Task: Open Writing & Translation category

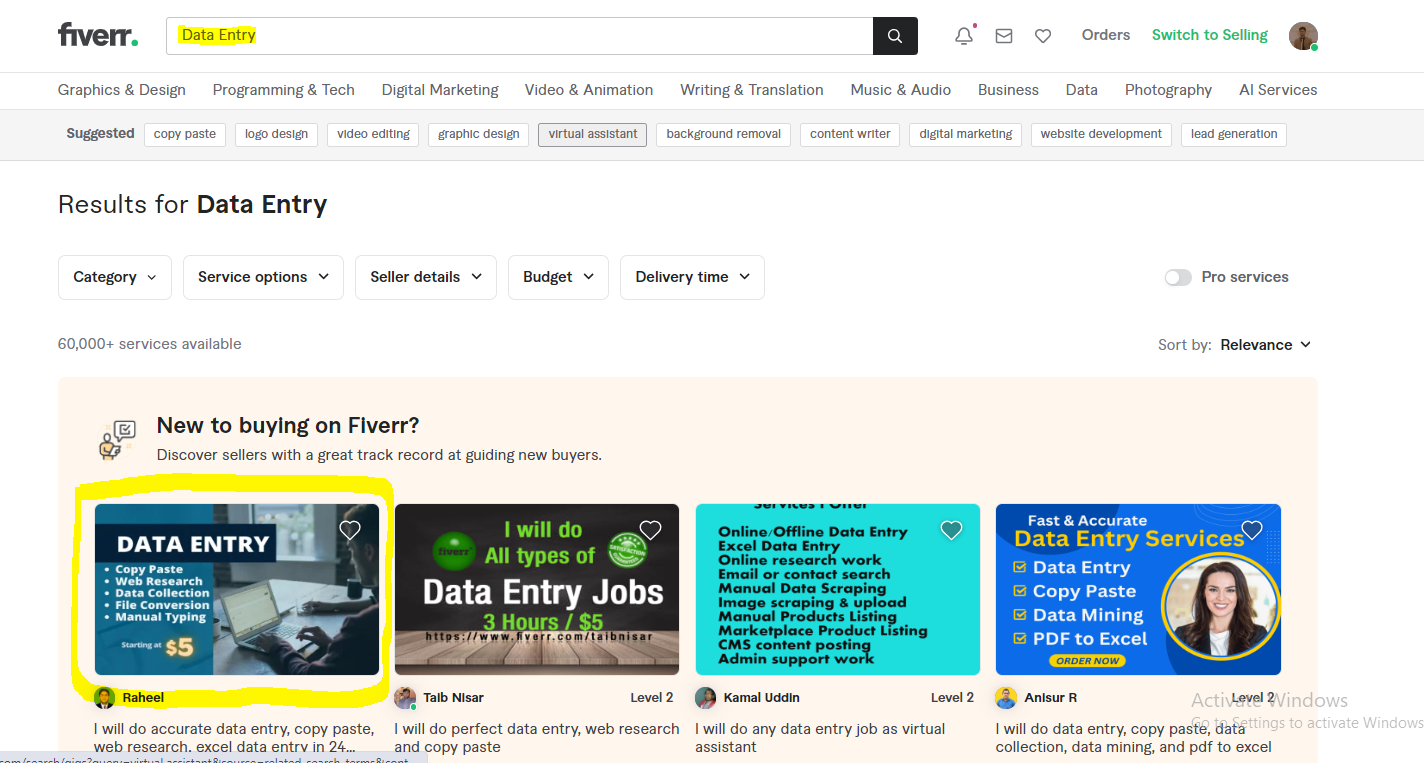Action: pos(752,90)
